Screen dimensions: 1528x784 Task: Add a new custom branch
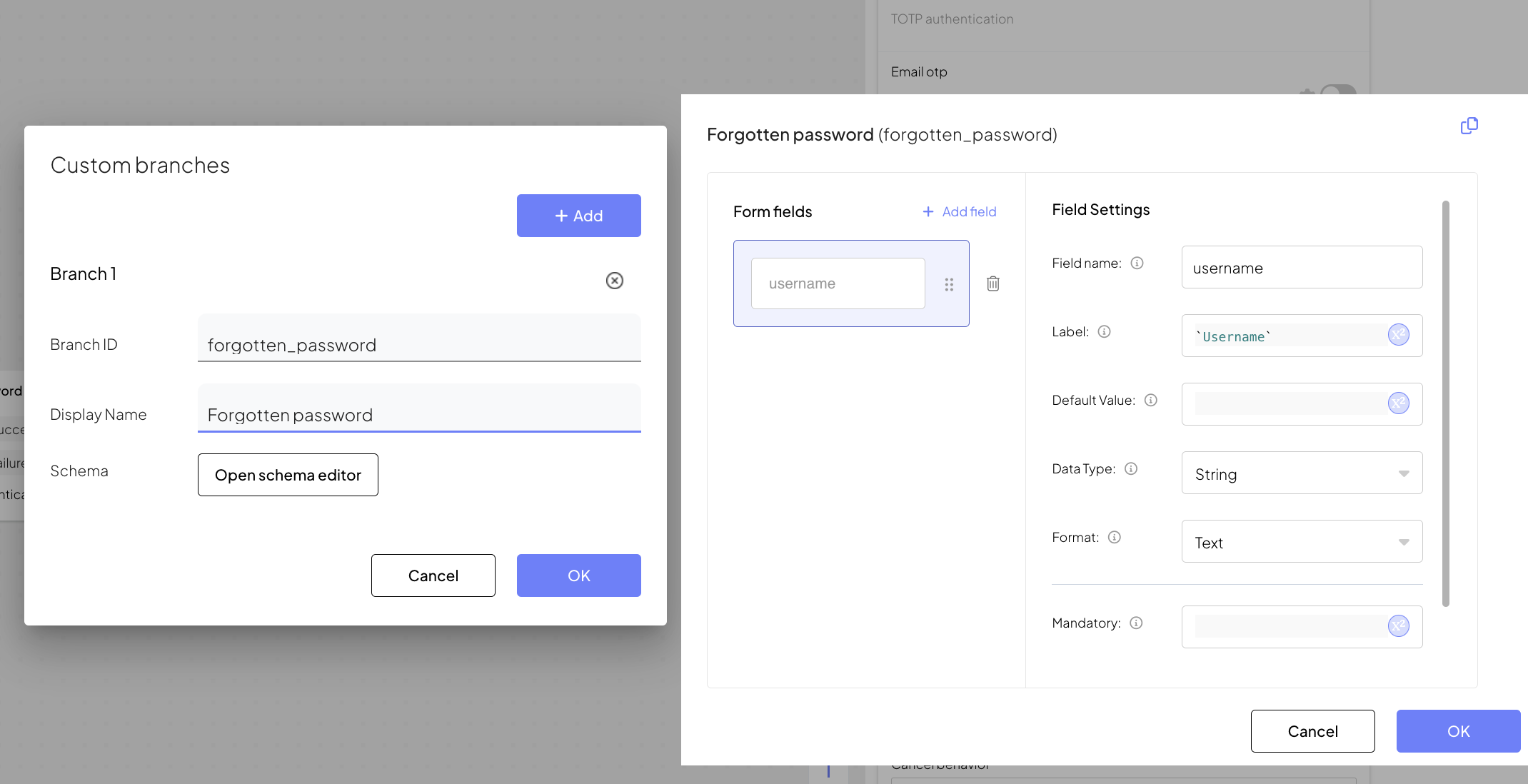pyautogui.click(x=578, y=216)
